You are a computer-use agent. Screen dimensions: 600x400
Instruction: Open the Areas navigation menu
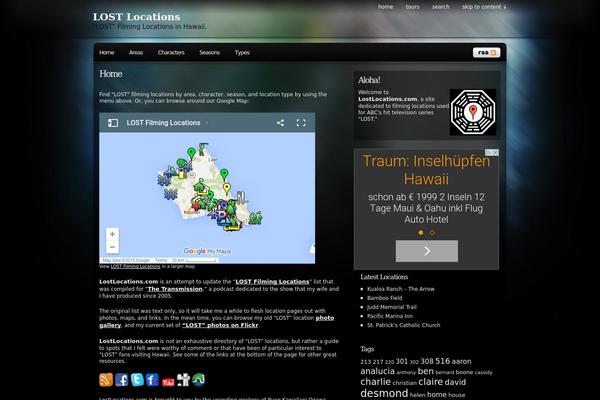(x=136, y=52)
